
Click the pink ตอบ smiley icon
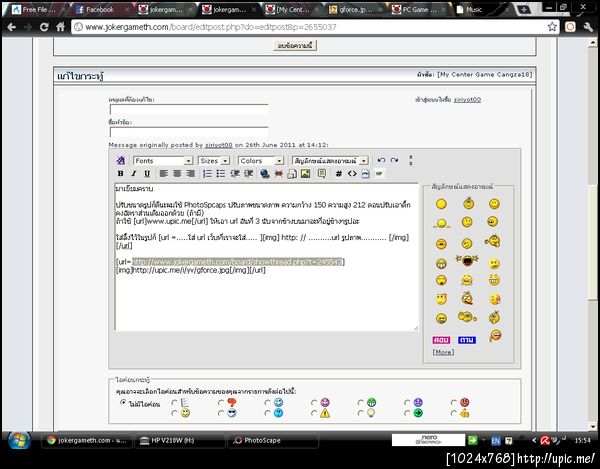(x=441, y=340)
